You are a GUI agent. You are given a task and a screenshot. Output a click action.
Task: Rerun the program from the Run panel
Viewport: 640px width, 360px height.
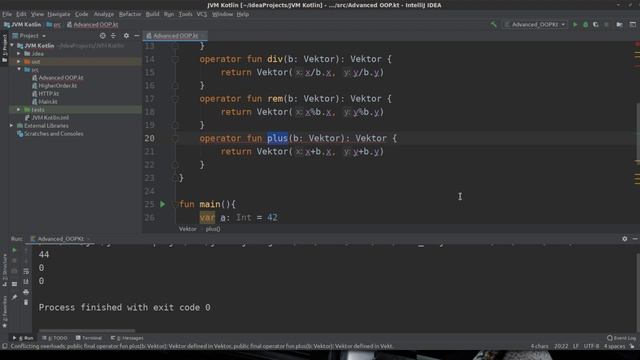click(x=14, y=250)
